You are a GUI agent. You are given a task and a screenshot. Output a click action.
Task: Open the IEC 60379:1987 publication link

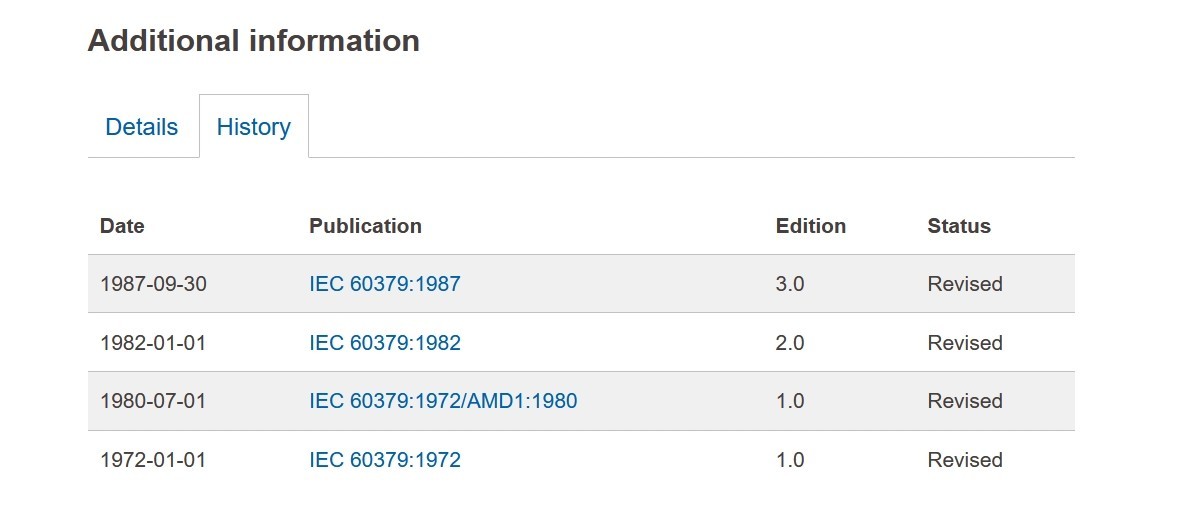click(385, 284)
